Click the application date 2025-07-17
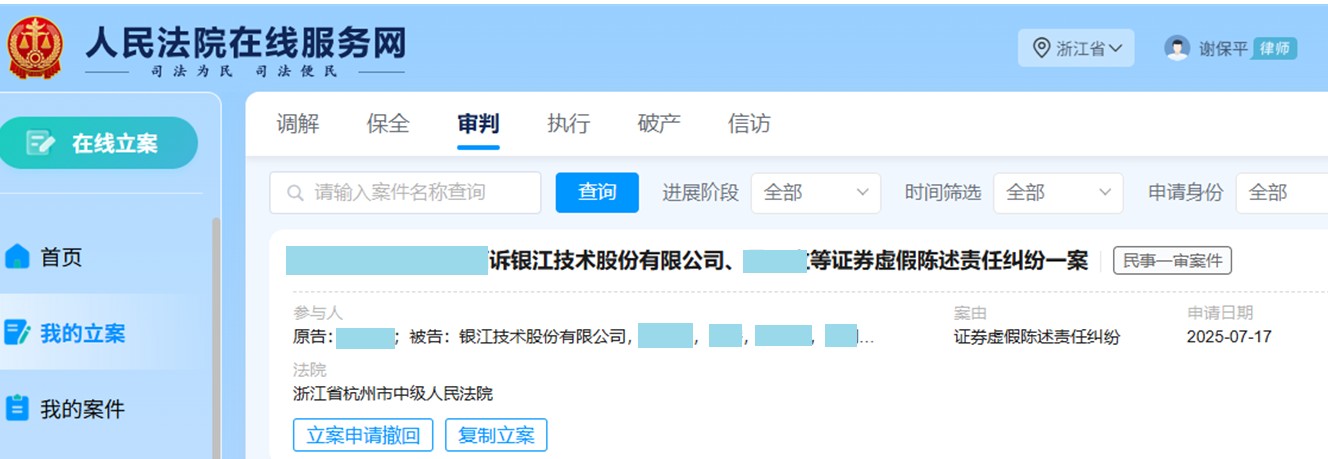 (x=1229, y=337)
